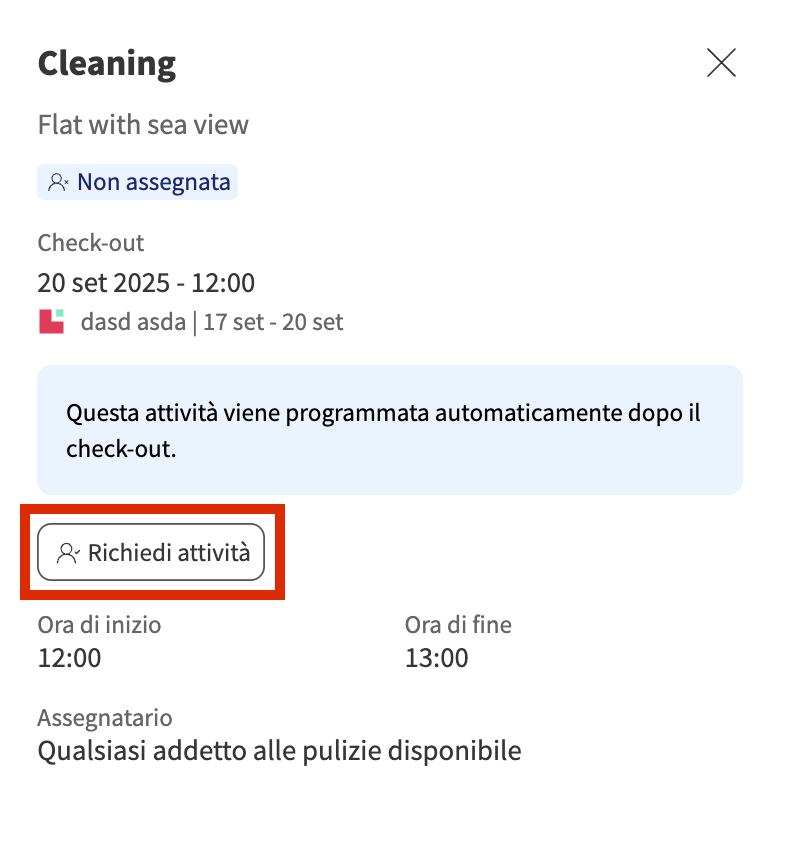Click the start time value 12:00
The width and height of the screenshot is (786, 862).
tap(69, 657)
